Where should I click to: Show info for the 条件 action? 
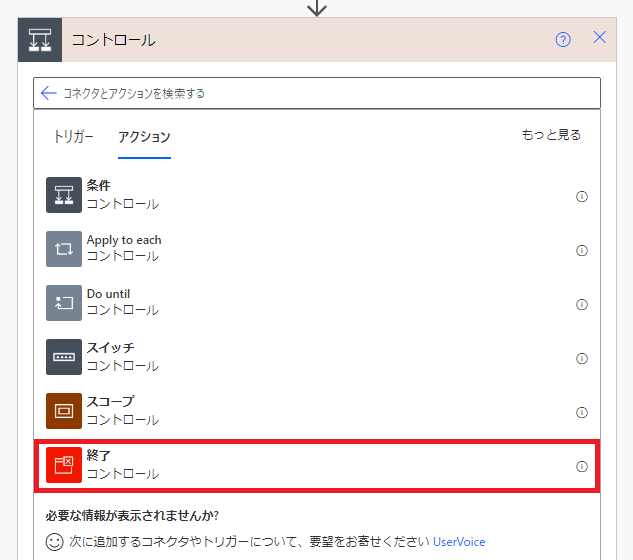point(582,197)
